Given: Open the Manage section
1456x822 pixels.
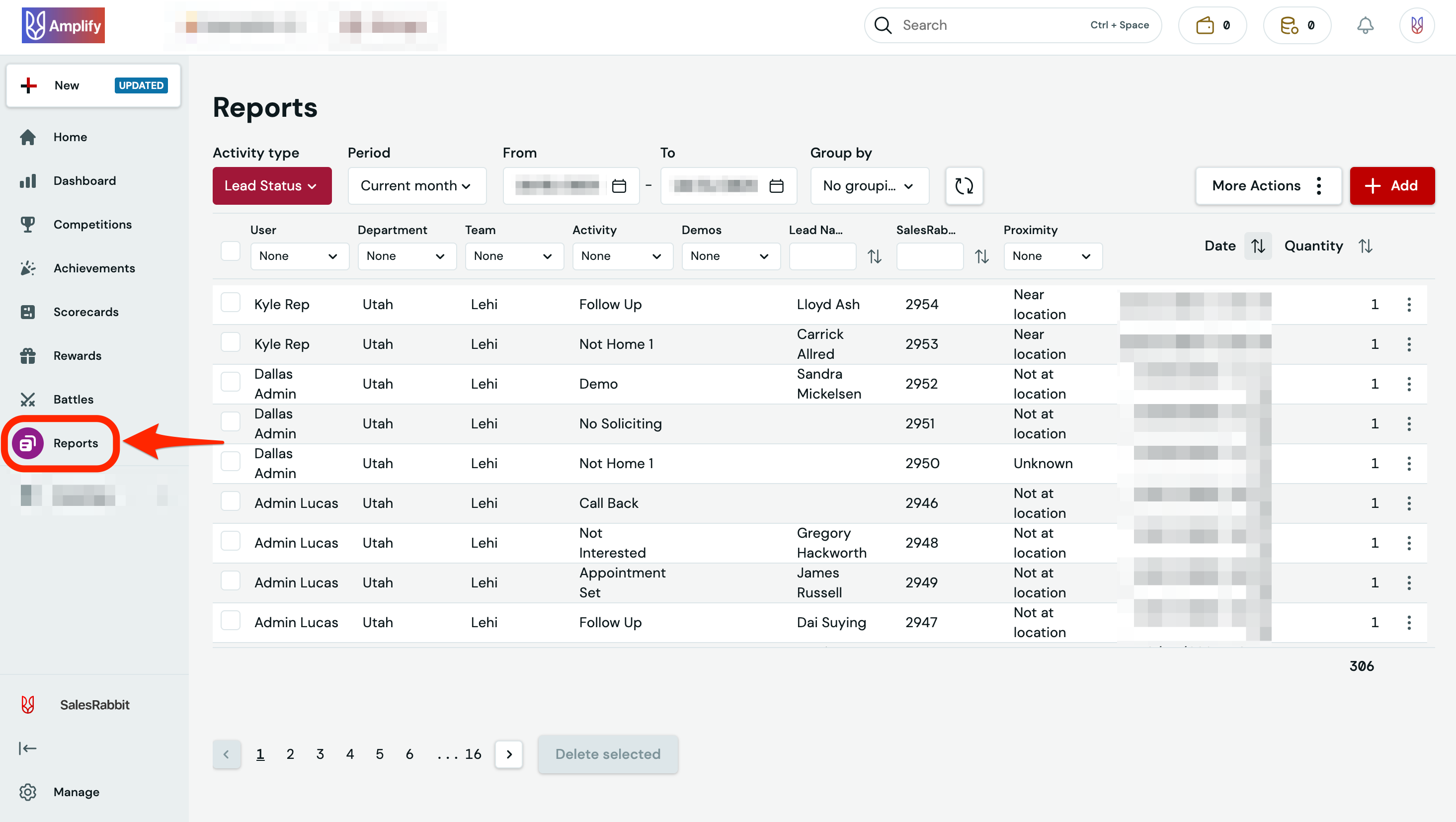Looking at the screenshot, I should (x=28, y=792).
